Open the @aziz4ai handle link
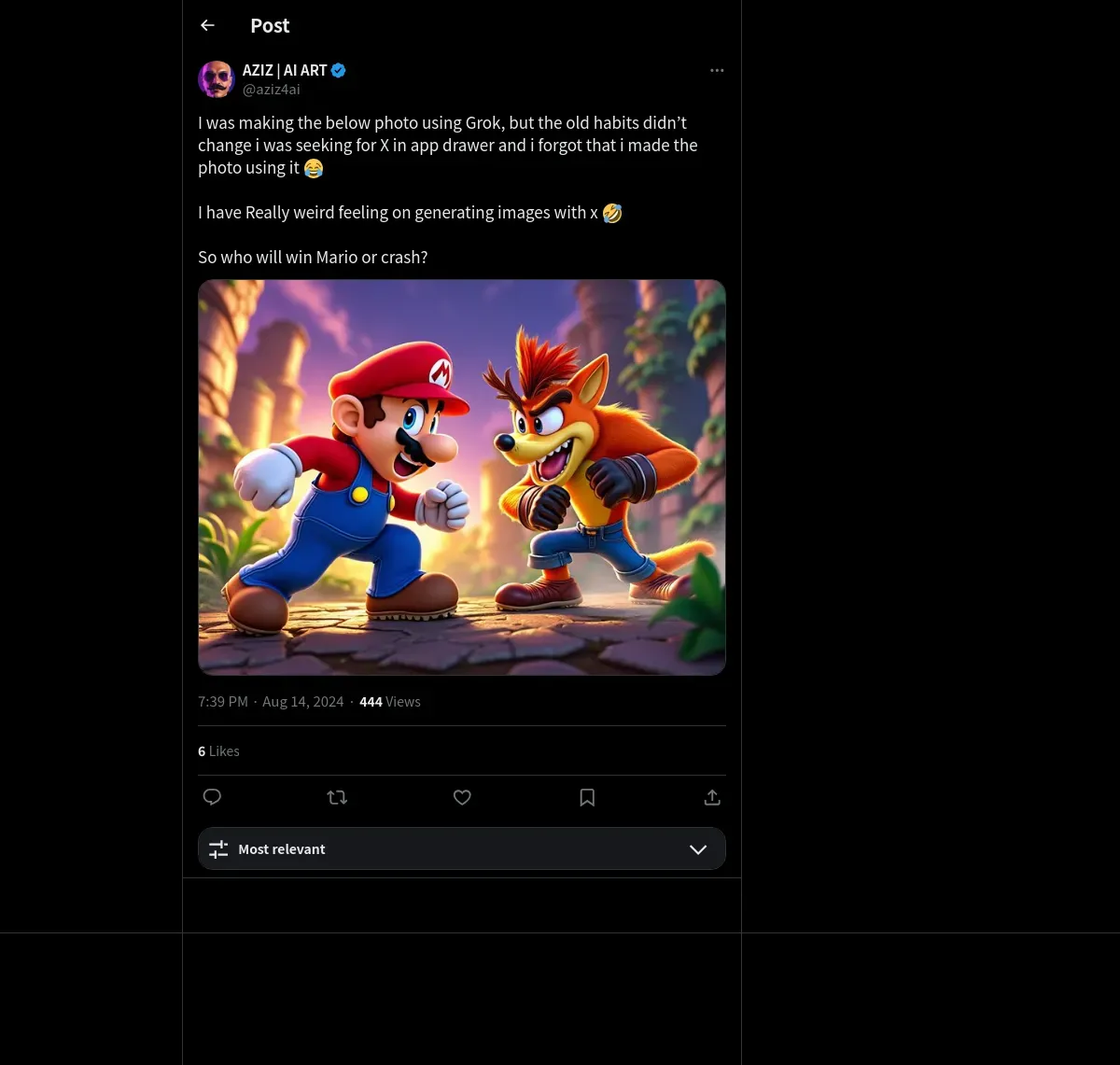The height and width of the screenshot is (1065, 1120). click(x=271, y=90)
